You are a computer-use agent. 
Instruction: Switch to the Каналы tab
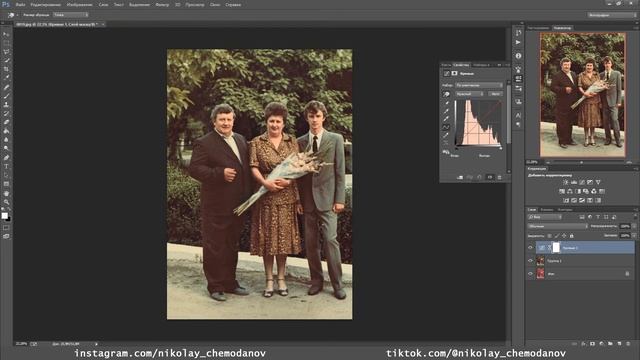pyautogui.click(x=547, y=209)
